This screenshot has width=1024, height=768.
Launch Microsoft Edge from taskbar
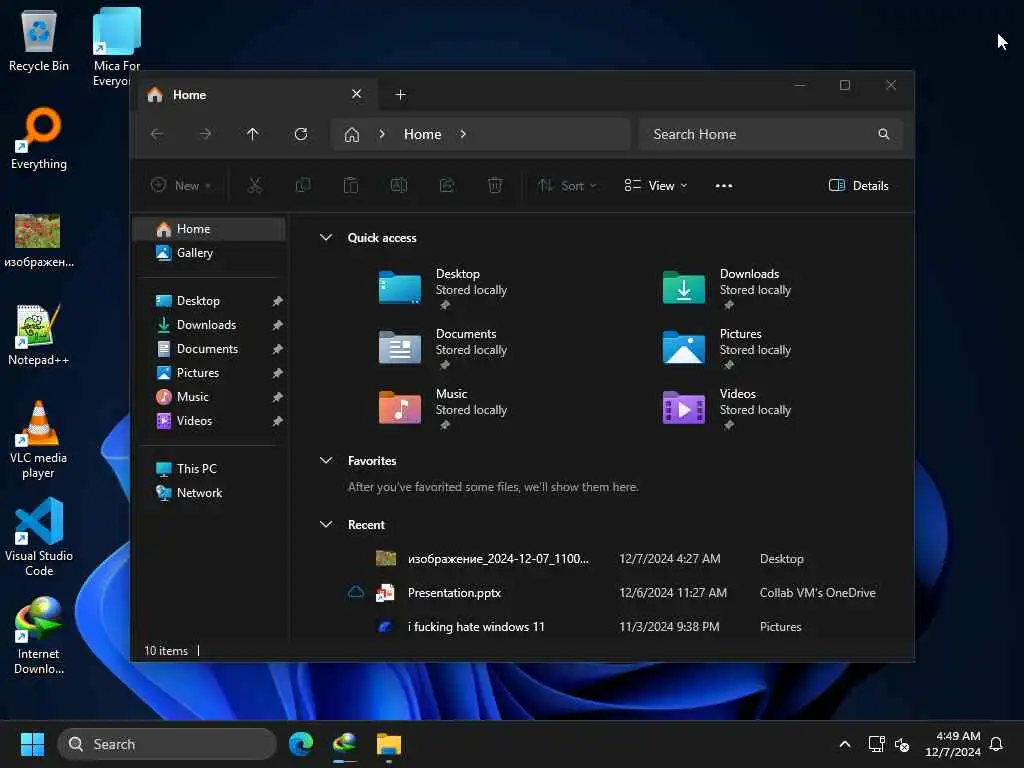point(301,744)
